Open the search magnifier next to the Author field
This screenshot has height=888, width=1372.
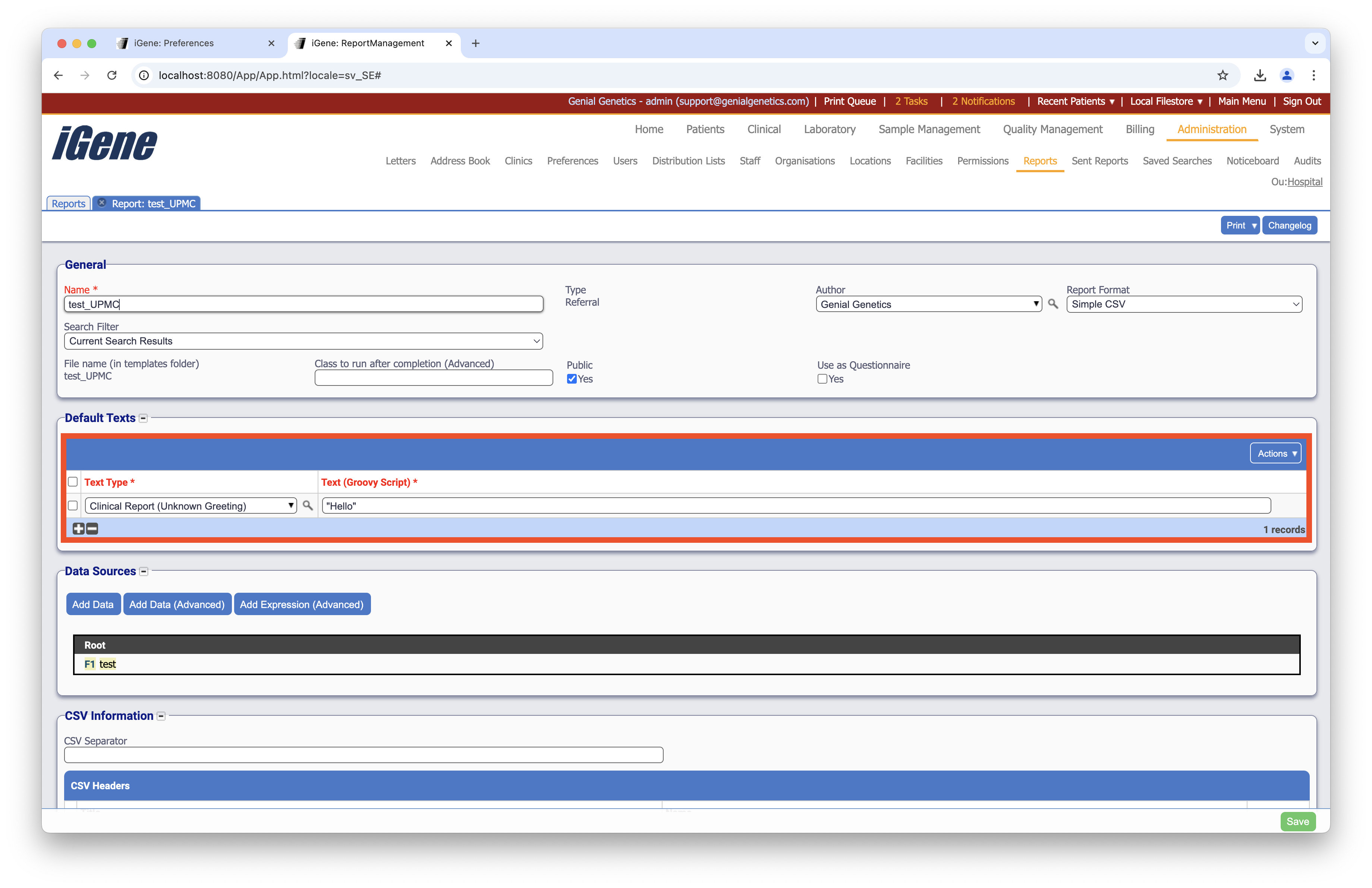[1052, 304]
